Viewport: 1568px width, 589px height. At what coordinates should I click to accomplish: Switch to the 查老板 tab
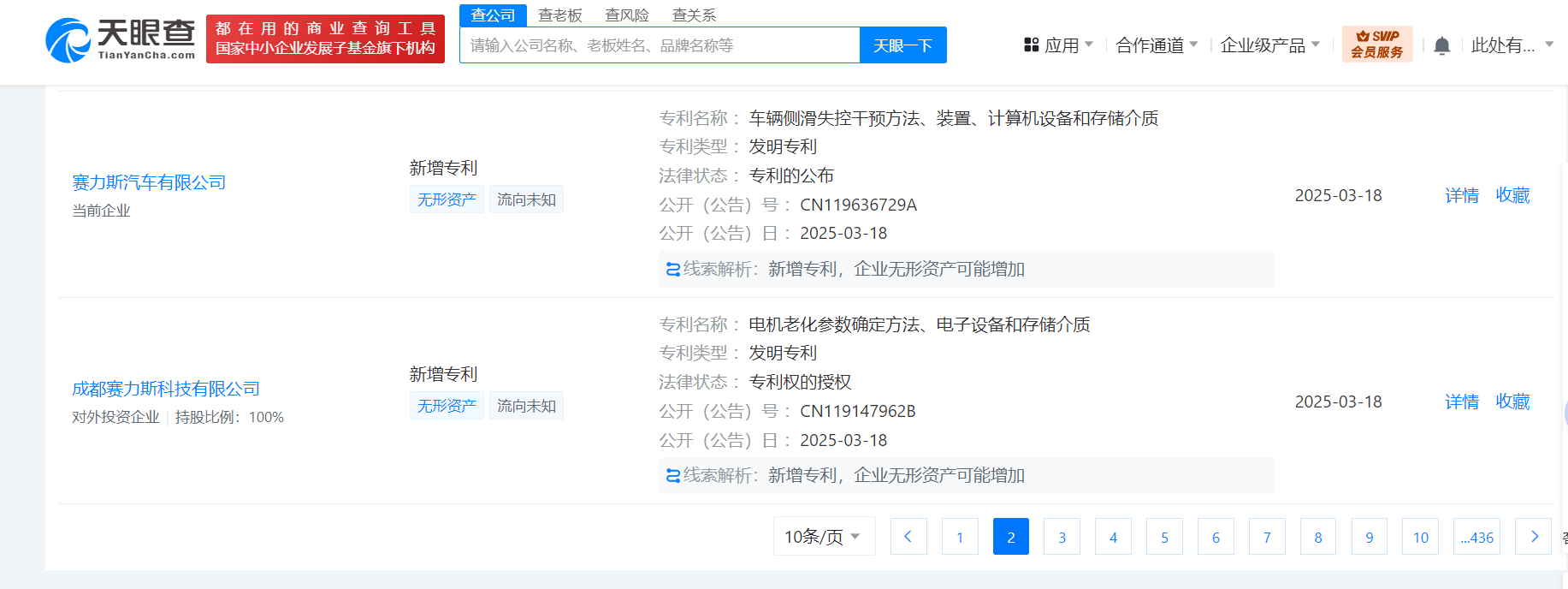[560, 15]
